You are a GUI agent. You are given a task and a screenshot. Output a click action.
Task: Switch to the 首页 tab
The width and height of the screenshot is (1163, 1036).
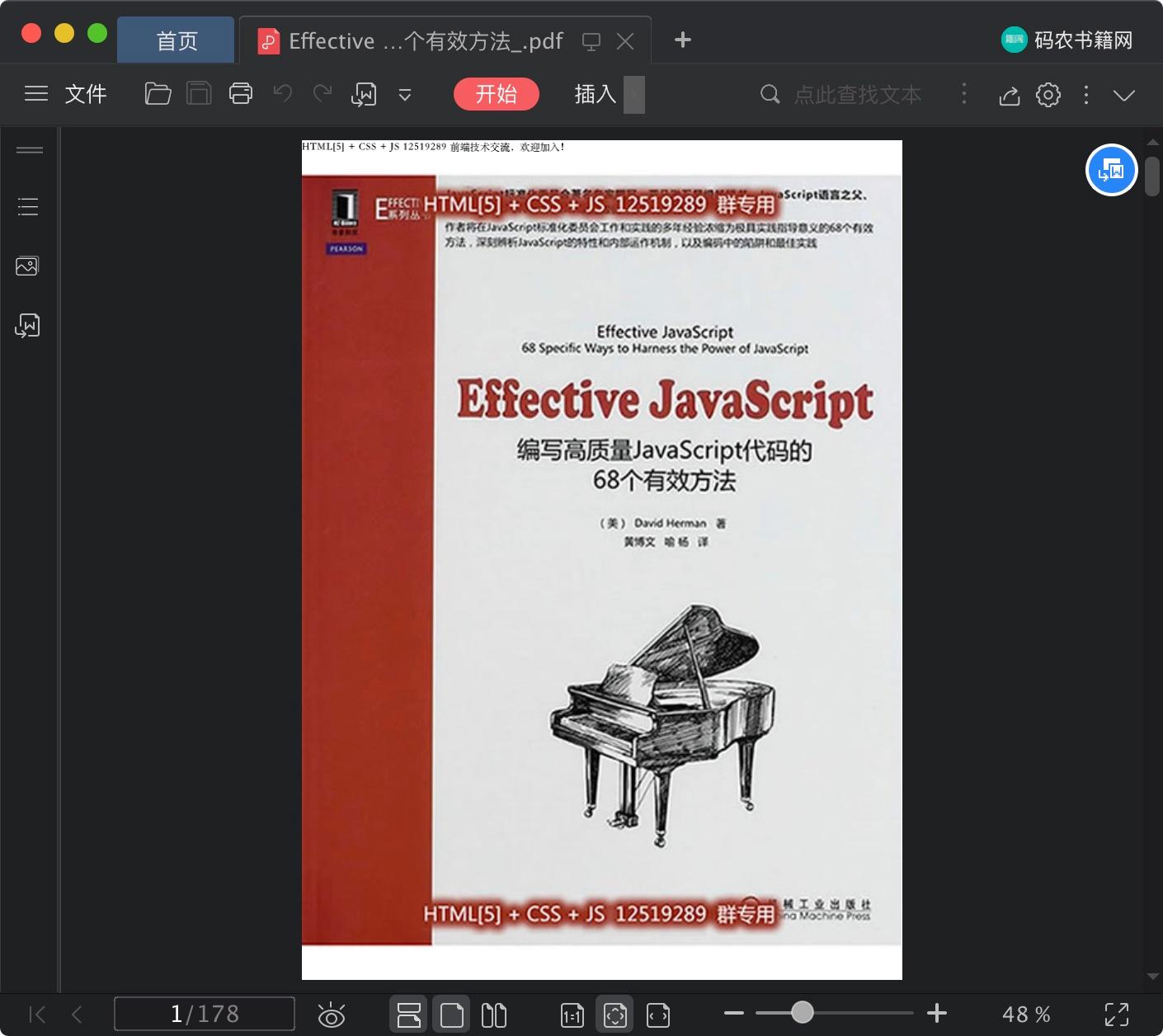point(176,40)
